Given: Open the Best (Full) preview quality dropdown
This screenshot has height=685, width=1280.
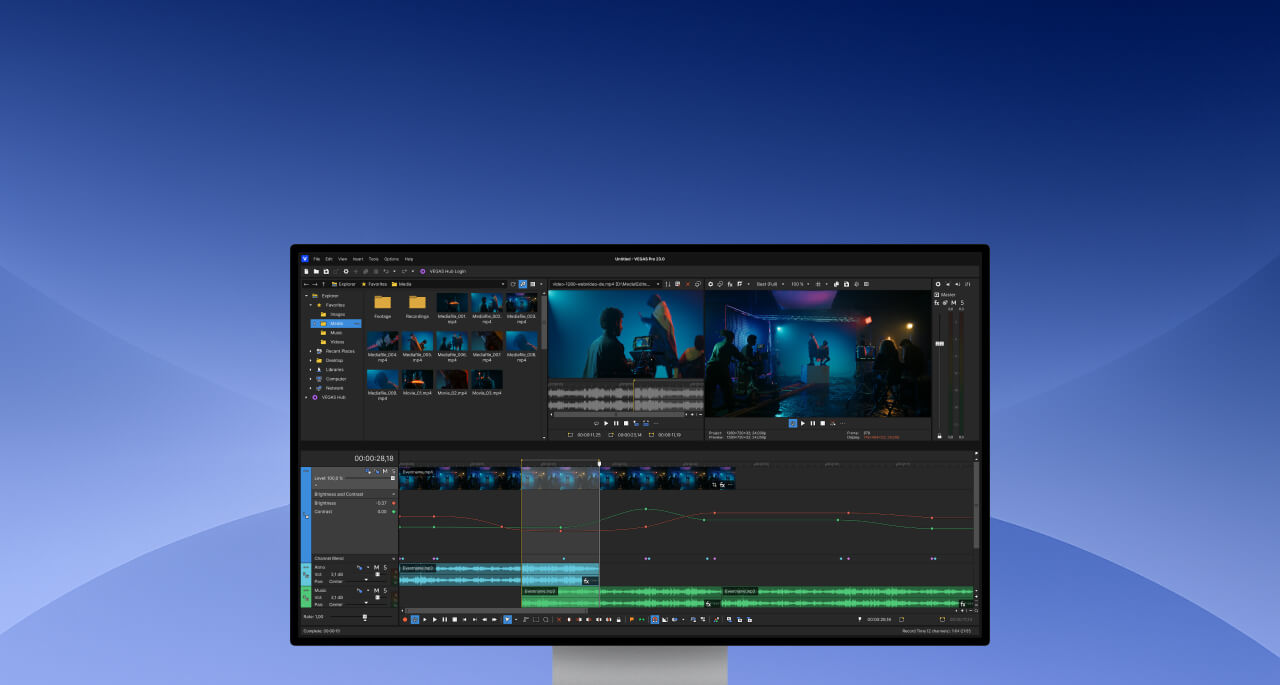Looking at the screenshot, I should point(771,284).
